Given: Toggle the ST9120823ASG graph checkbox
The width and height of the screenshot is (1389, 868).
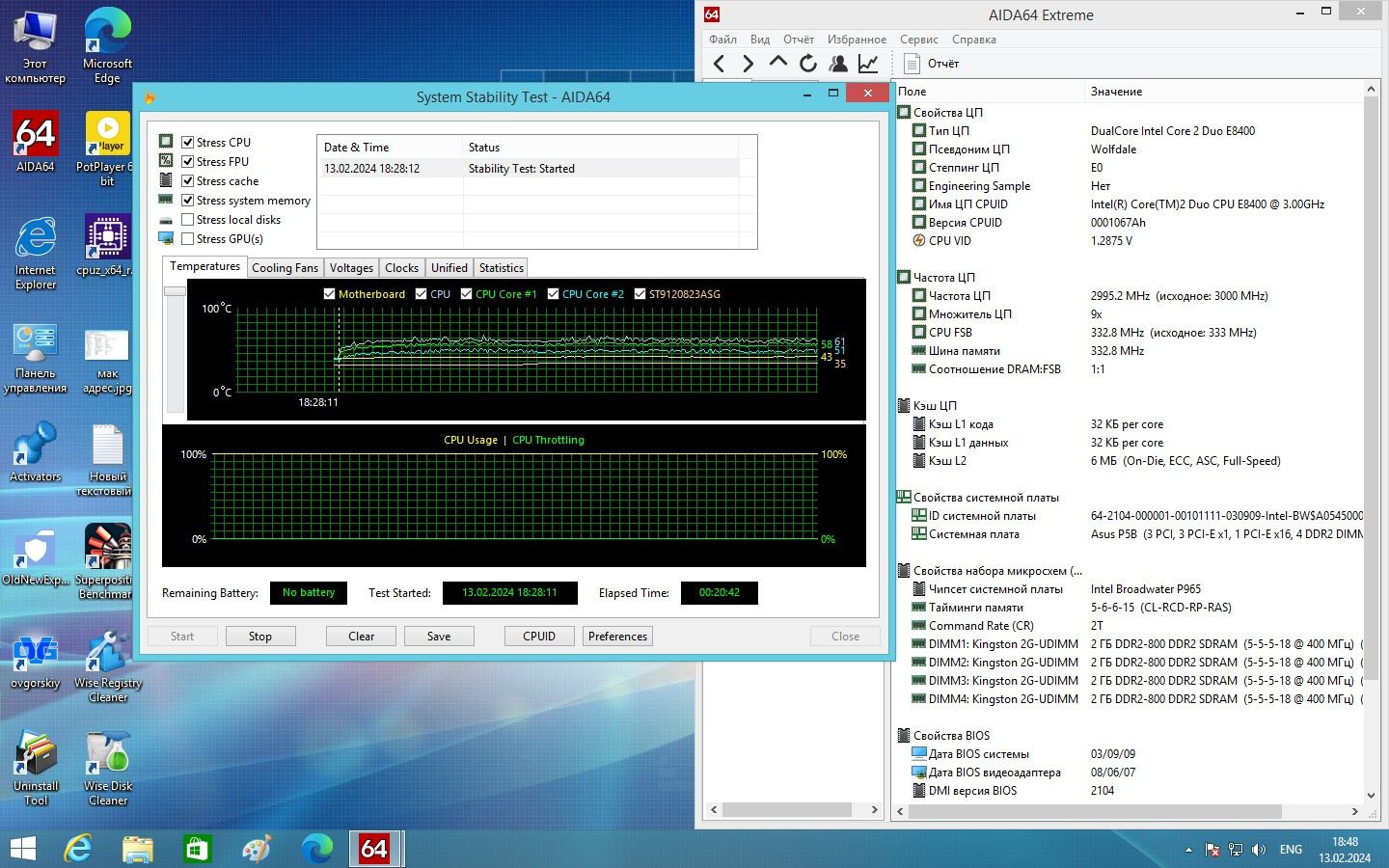Looking at the screenshot, I should click(640, 294).
